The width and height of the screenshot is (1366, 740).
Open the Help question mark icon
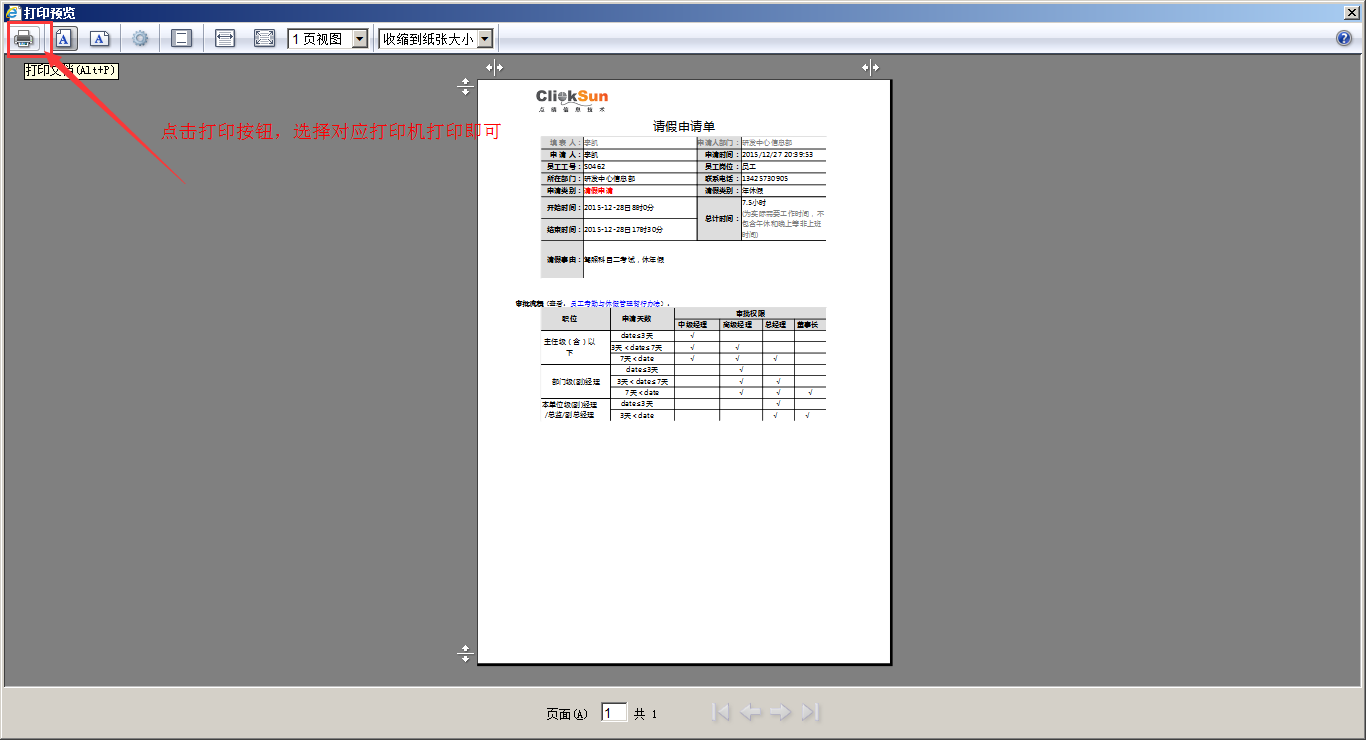(x=1344, y=39)
